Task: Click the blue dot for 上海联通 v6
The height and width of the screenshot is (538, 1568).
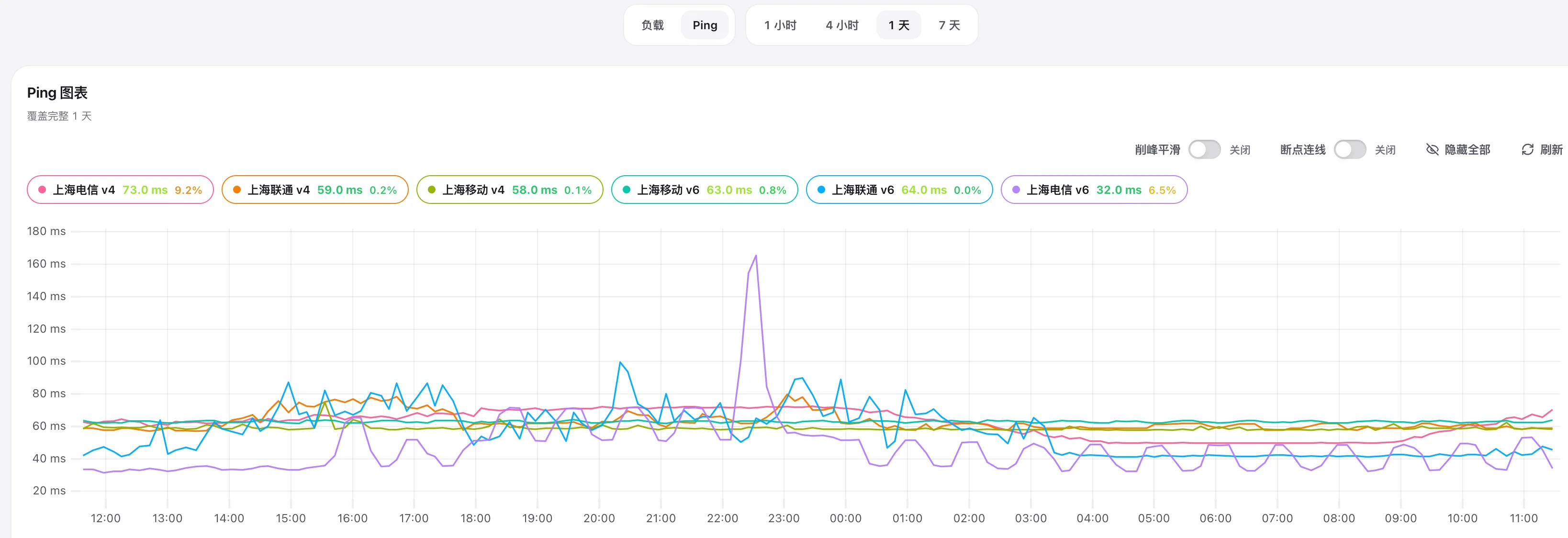Action: click(821, 190)
